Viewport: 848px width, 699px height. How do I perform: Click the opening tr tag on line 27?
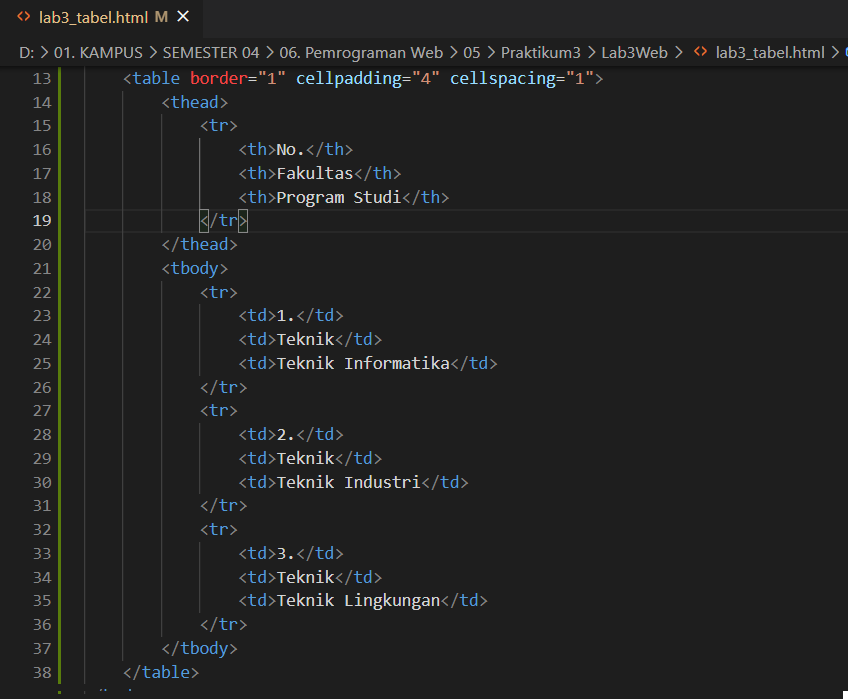219,411
